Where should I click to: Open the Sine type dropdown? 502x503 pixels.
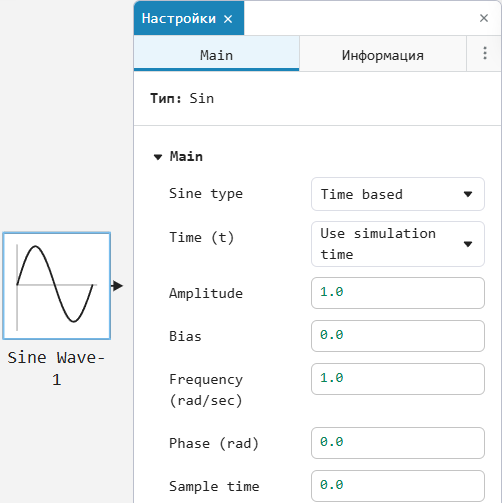point(398,194)
